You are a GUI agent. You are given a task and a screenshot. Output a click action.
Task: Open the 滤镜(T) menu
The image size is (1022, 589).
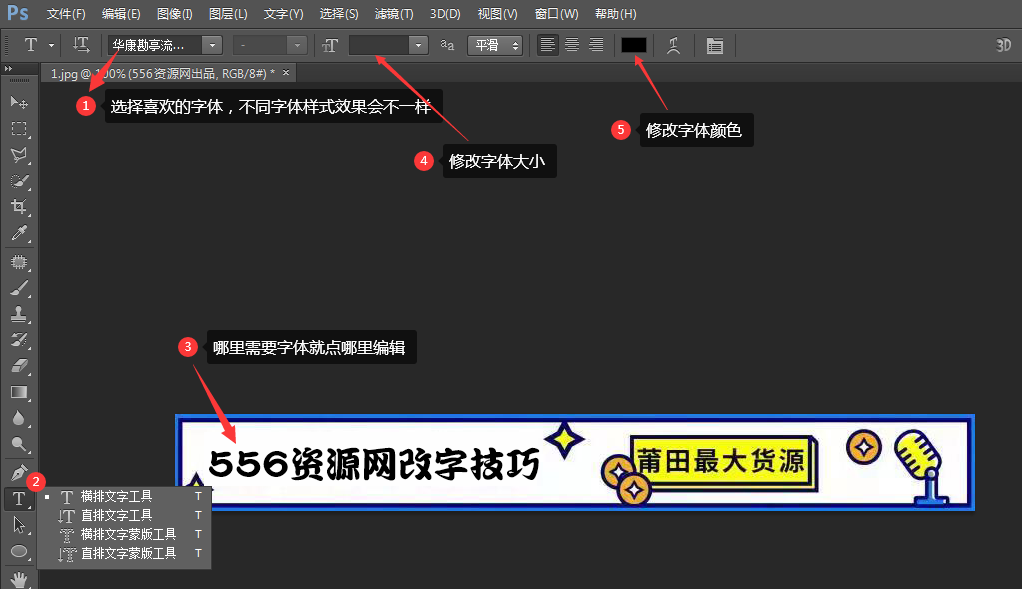point(393,14)
